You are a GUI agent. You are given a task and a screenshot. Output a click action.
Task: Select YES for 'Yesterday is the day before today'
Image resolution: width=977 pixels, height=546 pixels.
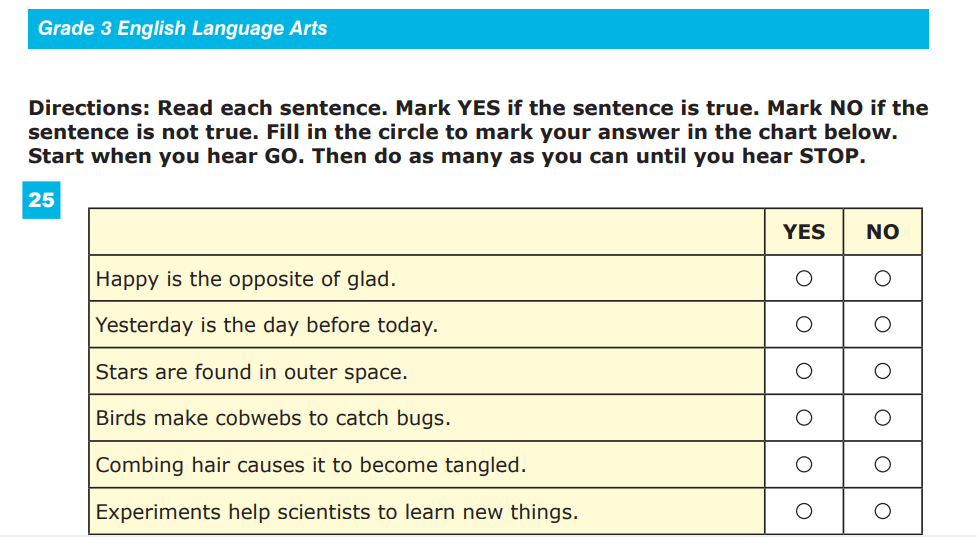tap(804, 325)
